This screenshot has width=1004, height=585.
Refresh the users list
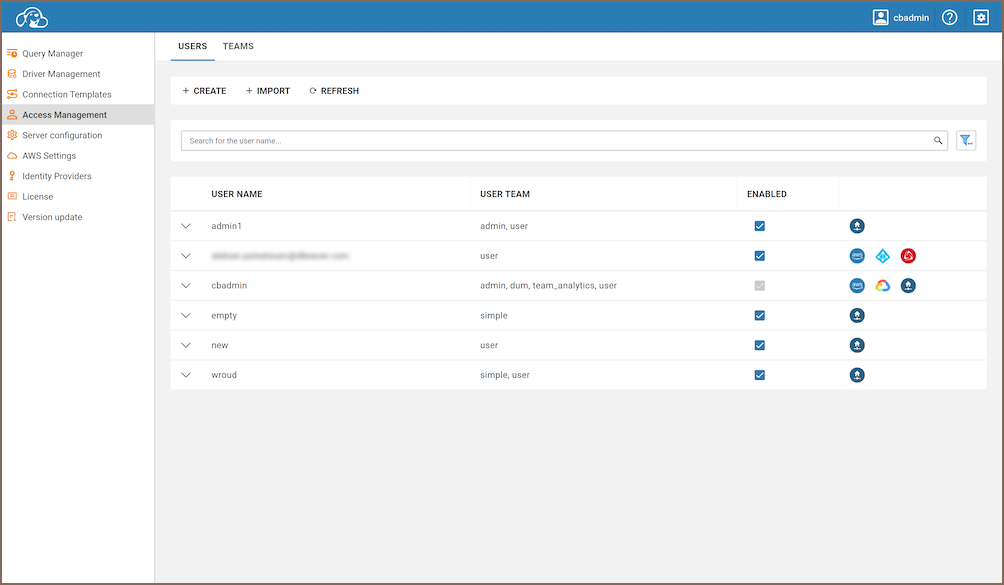tap(334, 91)
